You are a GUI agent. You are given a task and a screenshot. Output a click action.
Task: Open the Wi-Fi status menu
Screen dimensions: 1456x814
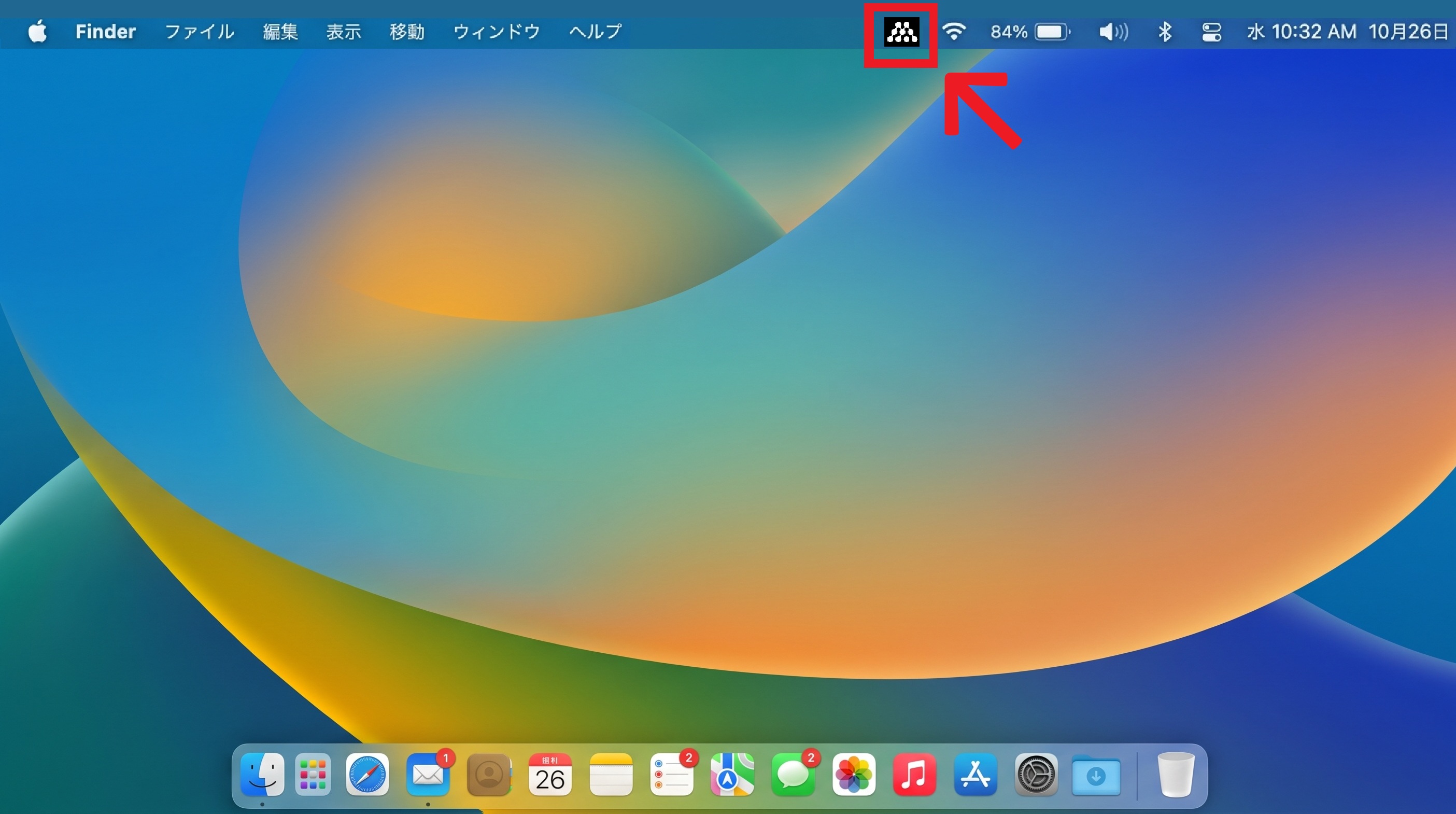(x=954, y=32)
